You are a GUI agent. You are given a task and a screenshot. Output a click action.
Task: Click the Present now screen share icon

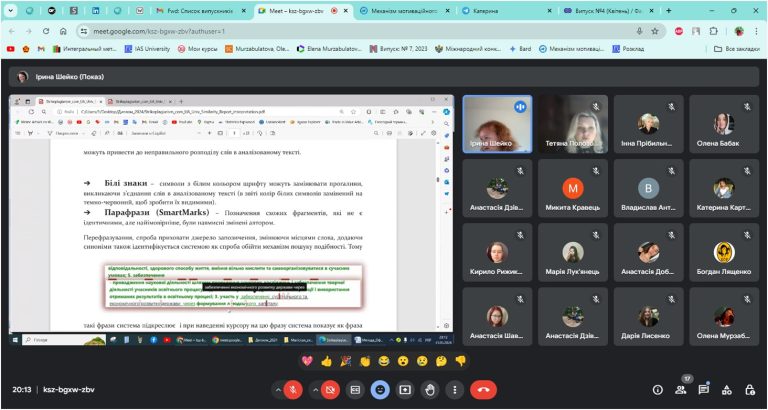point(405,390)
